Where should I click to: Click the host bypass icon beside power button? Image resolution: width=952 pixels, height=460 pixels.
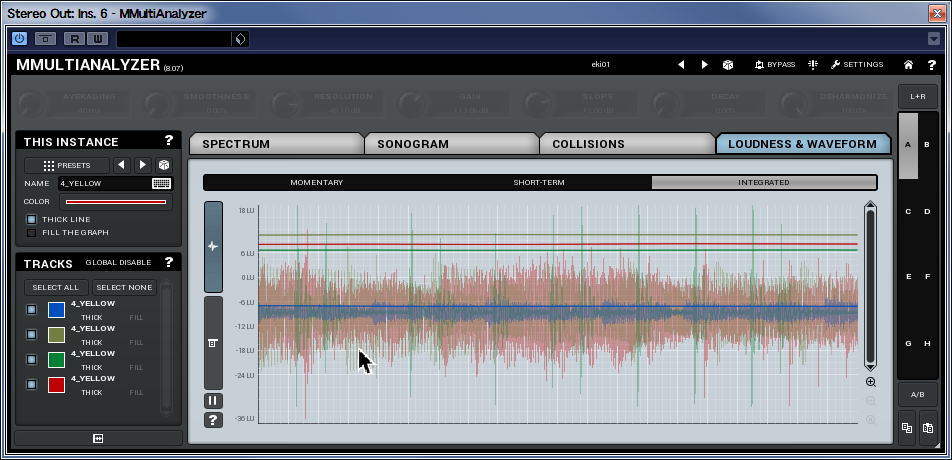coord(46,39)
